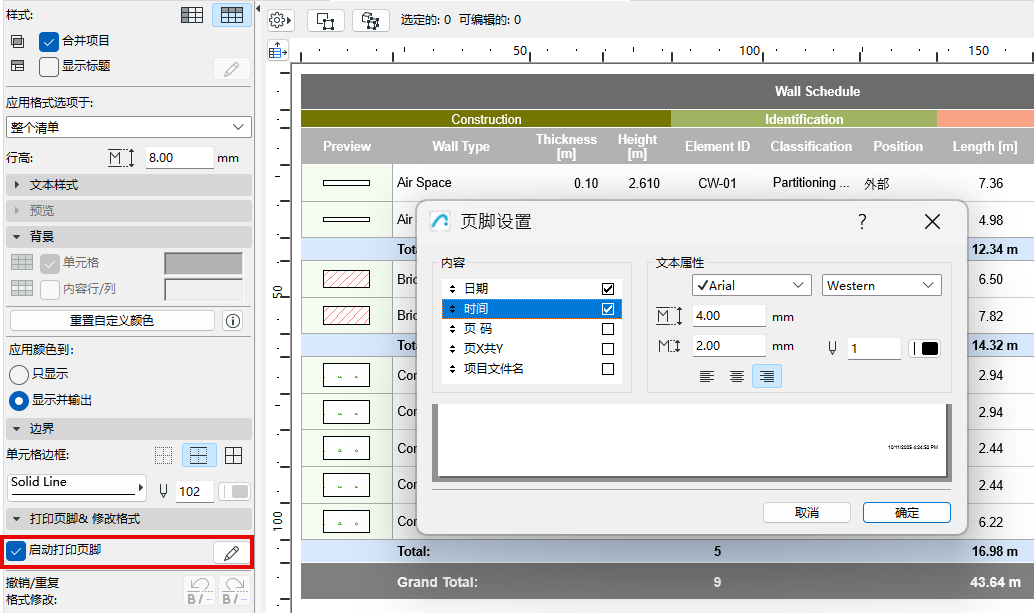Collapse the left panel with the arrow

(x=258, y=9)
